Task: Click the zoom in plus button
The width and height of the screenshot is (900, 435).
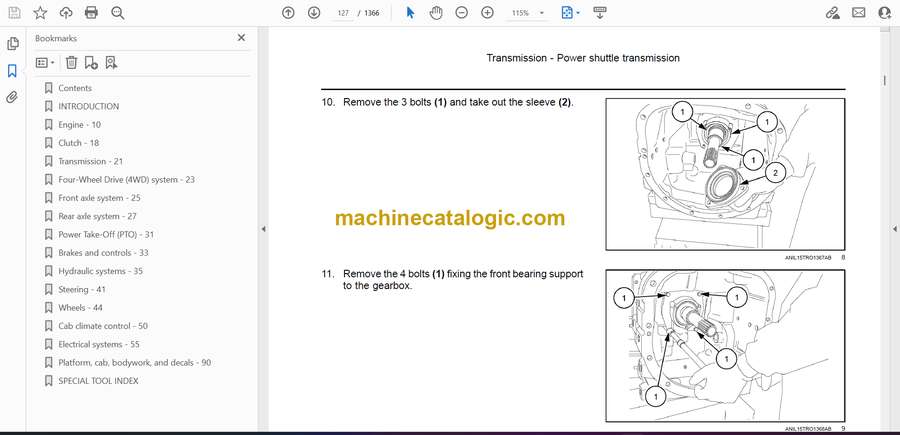Action: (487, 13)
